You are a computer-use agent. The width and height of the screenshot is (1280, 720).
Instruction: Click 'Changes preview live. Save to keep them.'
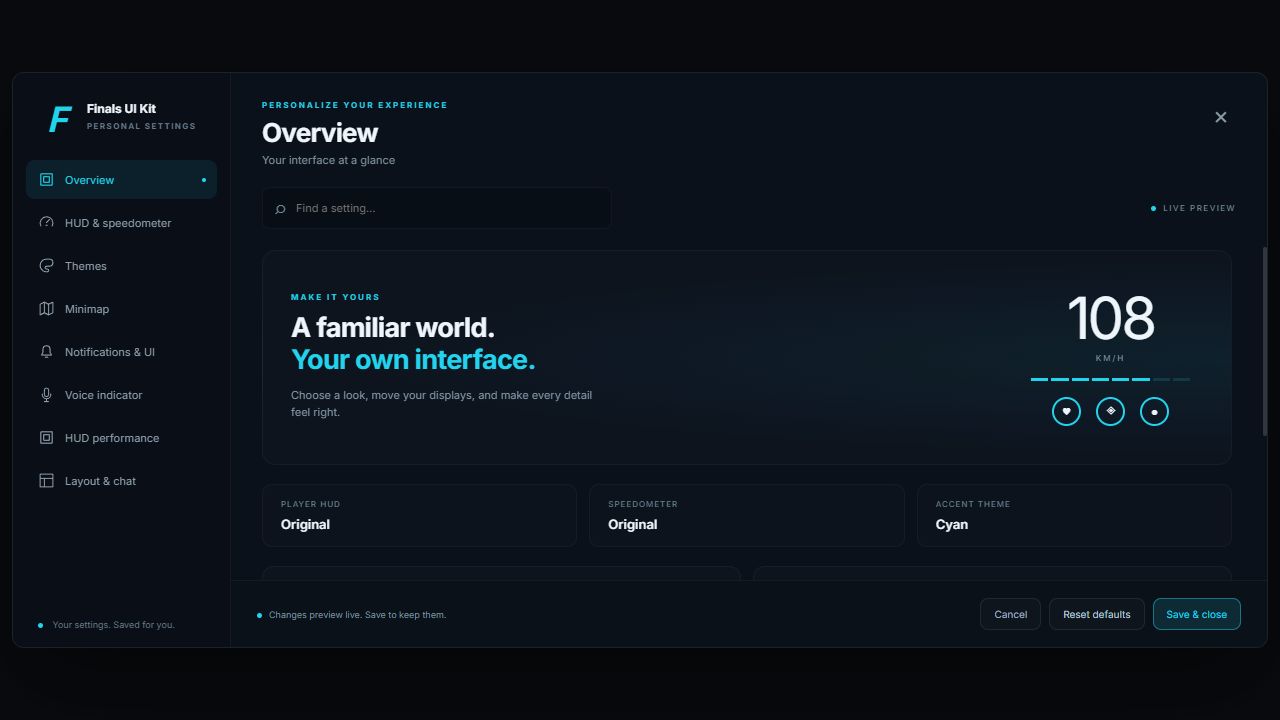coord(357,615)
